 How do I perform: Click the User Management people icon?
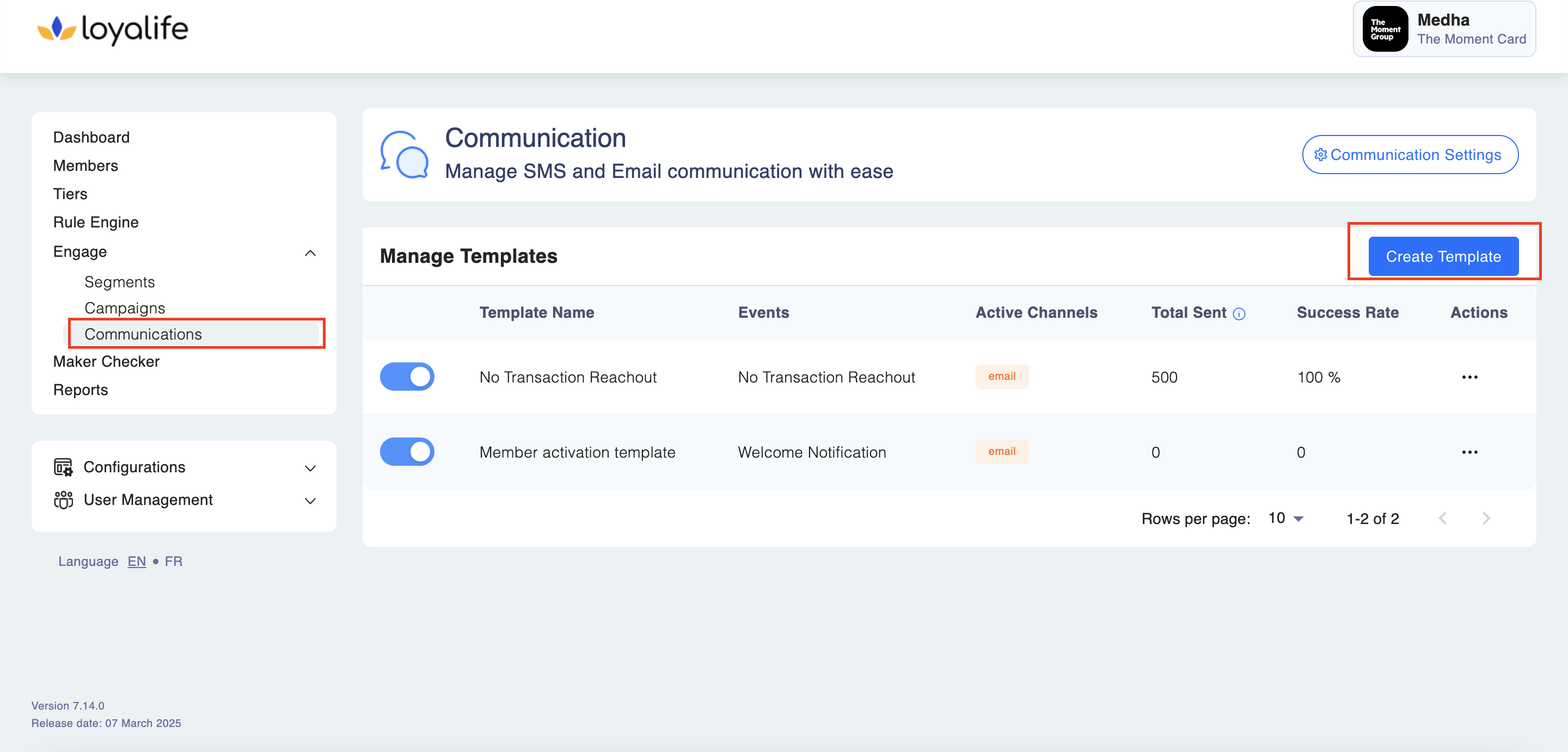pyautogui.click(x=63, y=500)
